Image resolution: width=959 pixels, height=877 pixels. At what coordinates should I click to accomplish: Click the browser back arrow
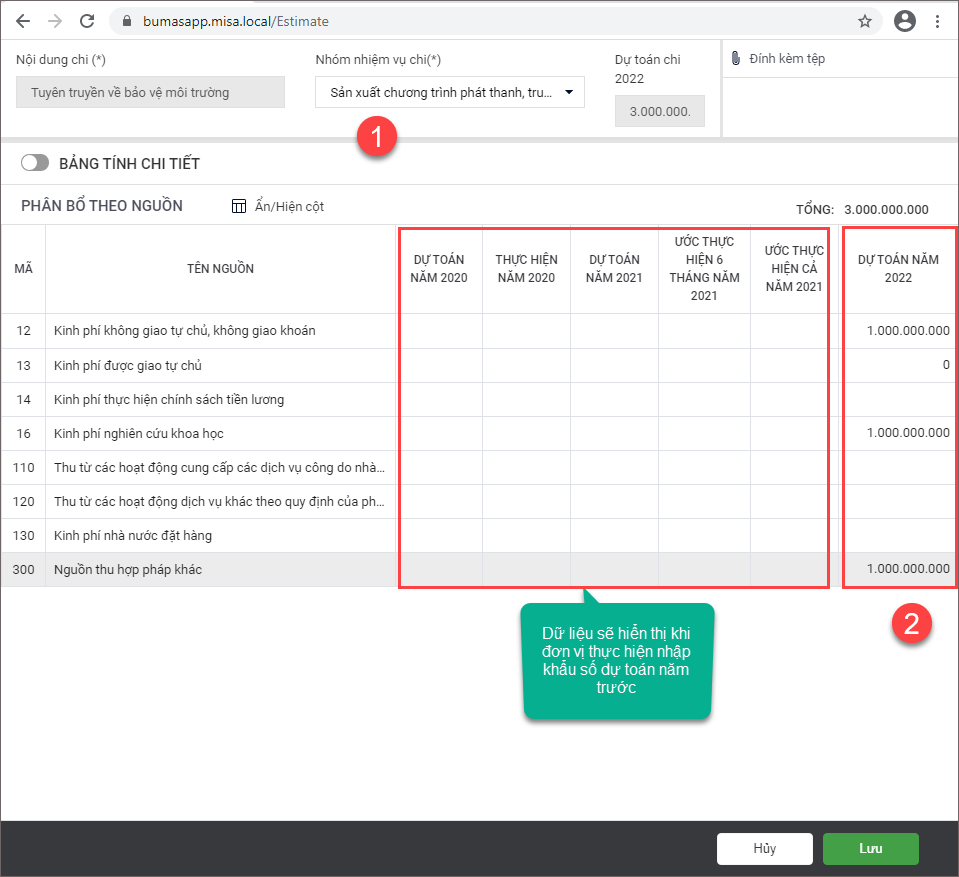23,21
